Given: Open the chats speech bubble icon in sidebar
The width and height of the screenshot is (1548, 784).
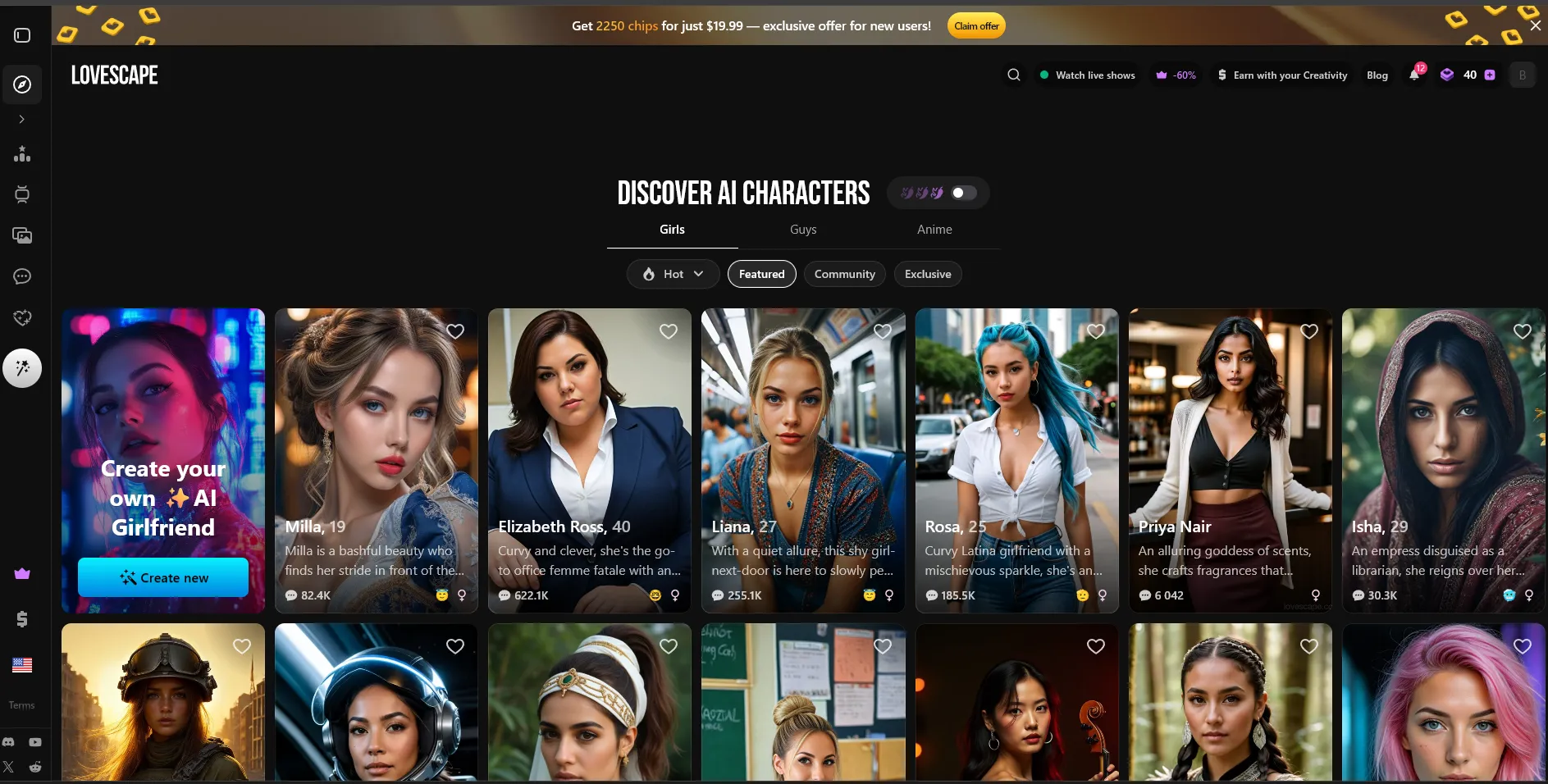Looking at the screenshot, I should click(22, 276).
